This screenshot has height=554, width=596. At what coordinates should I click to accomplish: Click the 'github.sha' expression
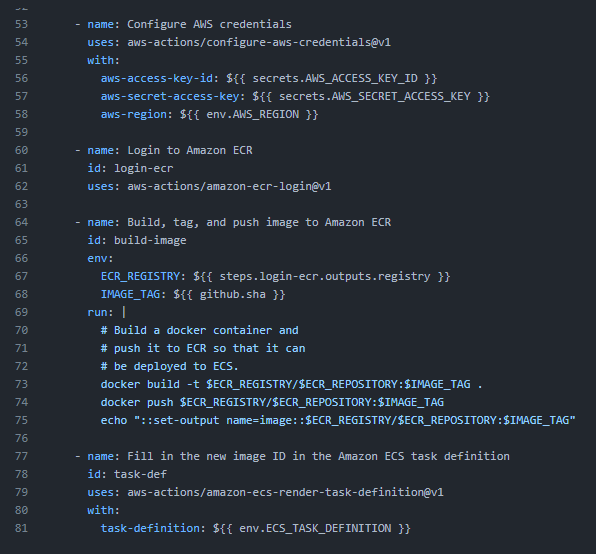pos(233,294)
